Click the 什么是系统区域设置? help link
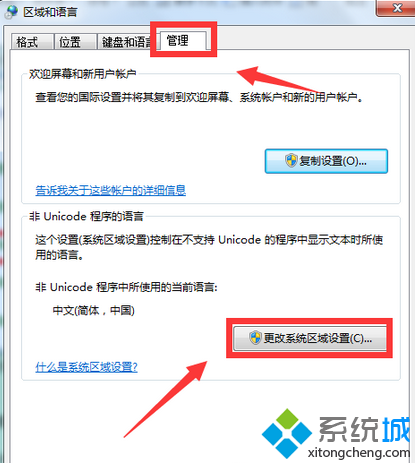Viewport: 415px width, 463px height. click(86, 367)
